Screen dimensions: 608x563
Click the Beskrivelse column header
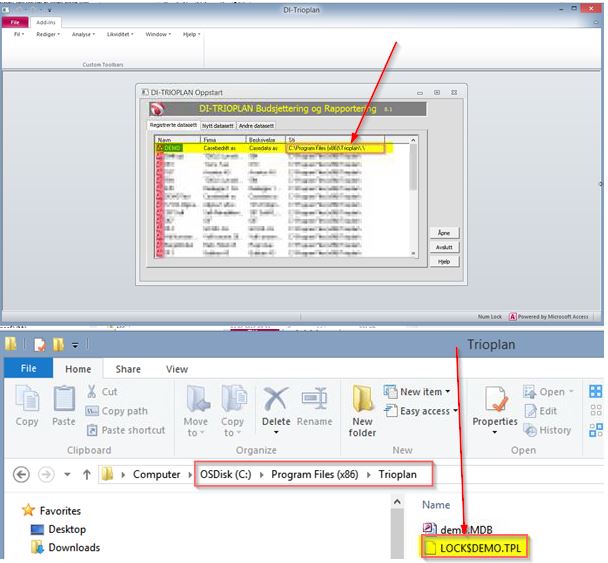266,140
